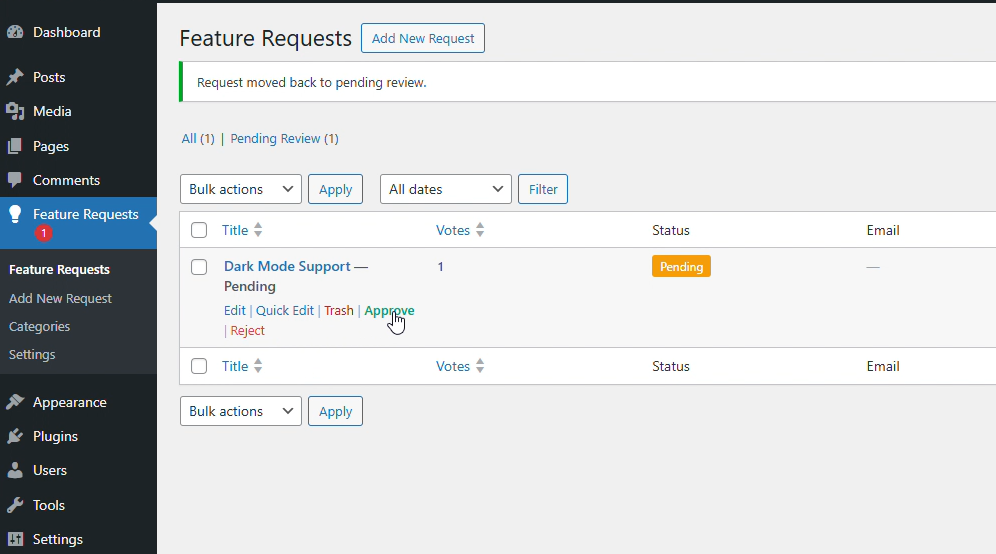Click the Edit row action link
Image resolution: width=996 pixels, height=554 pixels.
234,310
